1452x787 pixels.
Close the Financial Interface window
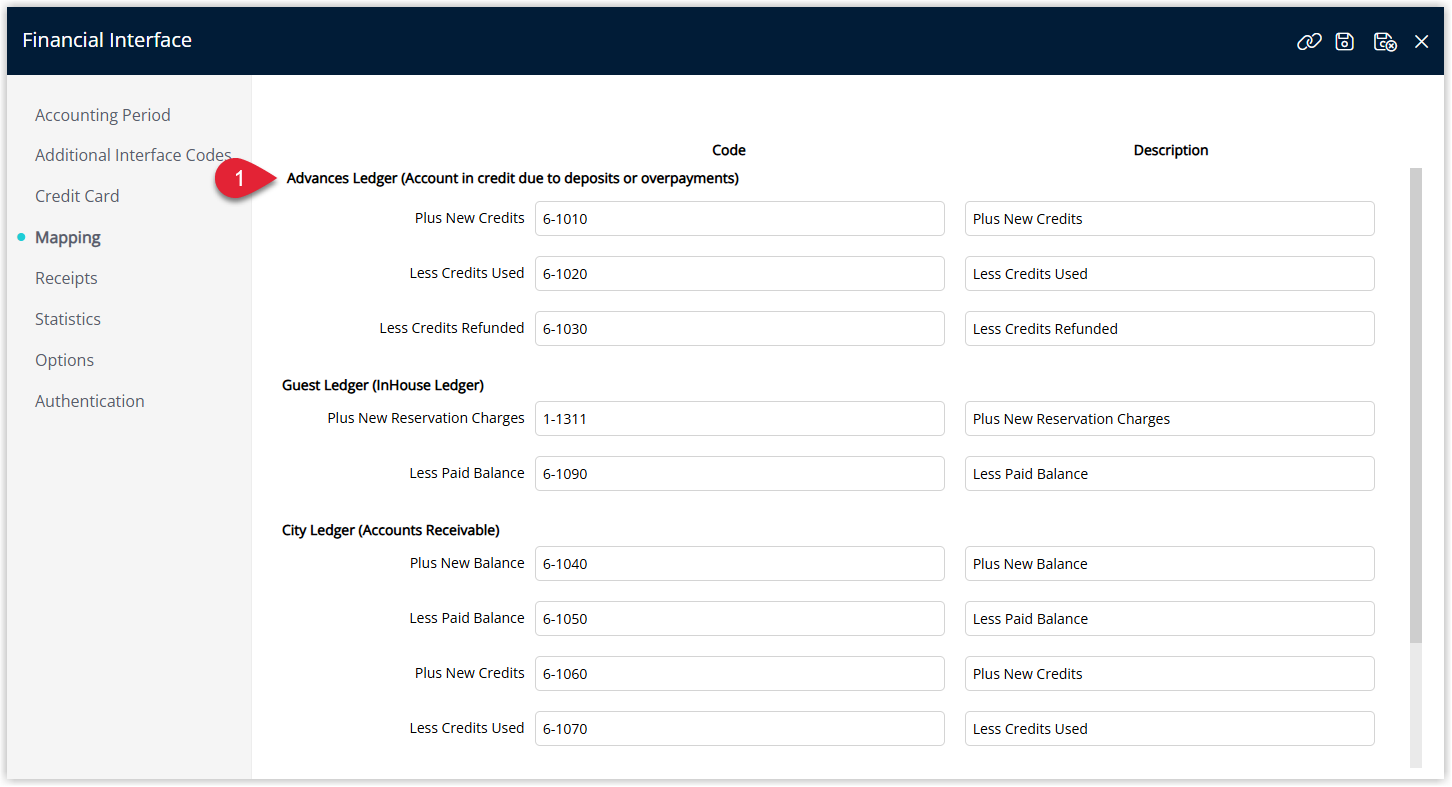click(1421, 41)
